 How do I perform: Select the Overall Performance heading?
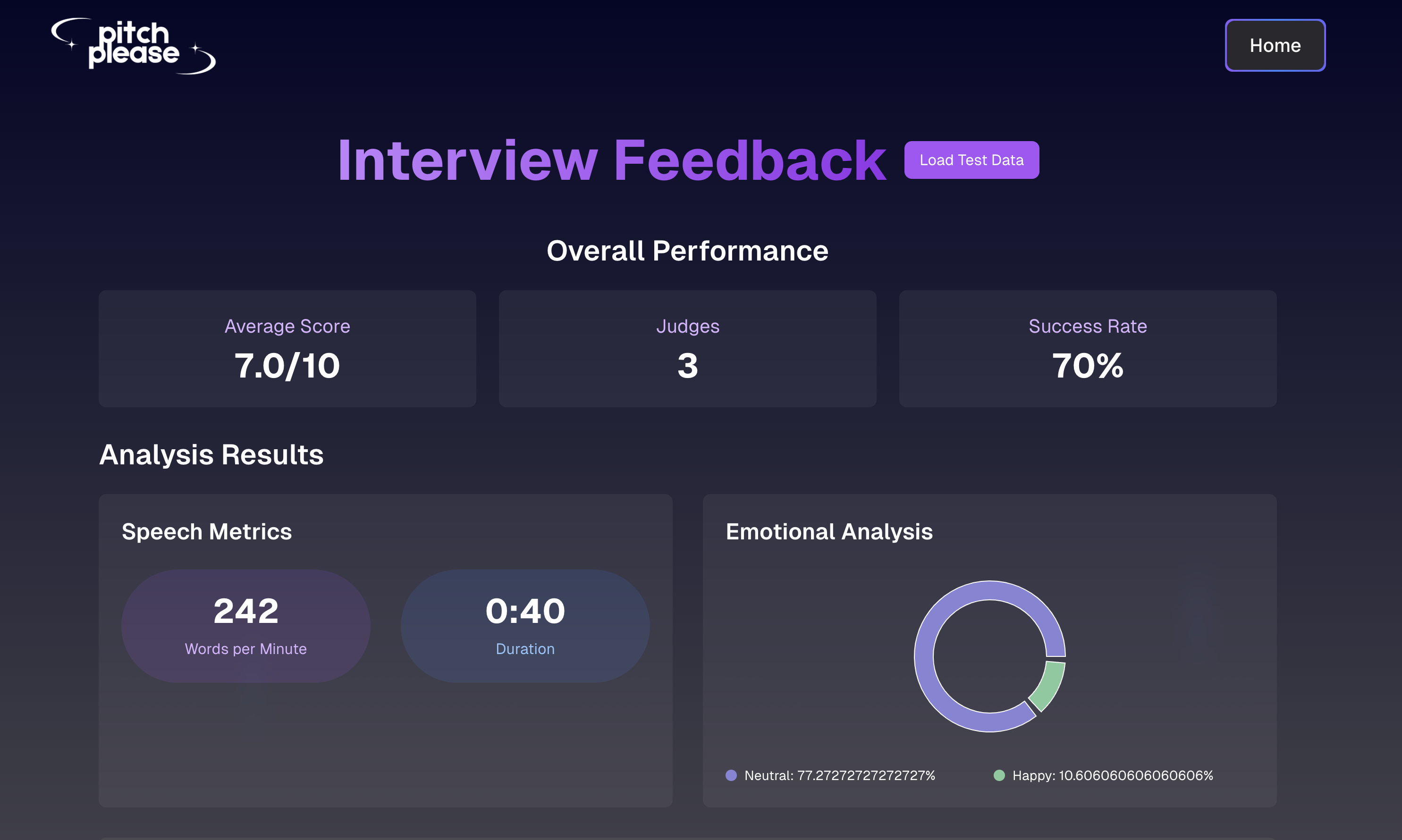(687, 250)
